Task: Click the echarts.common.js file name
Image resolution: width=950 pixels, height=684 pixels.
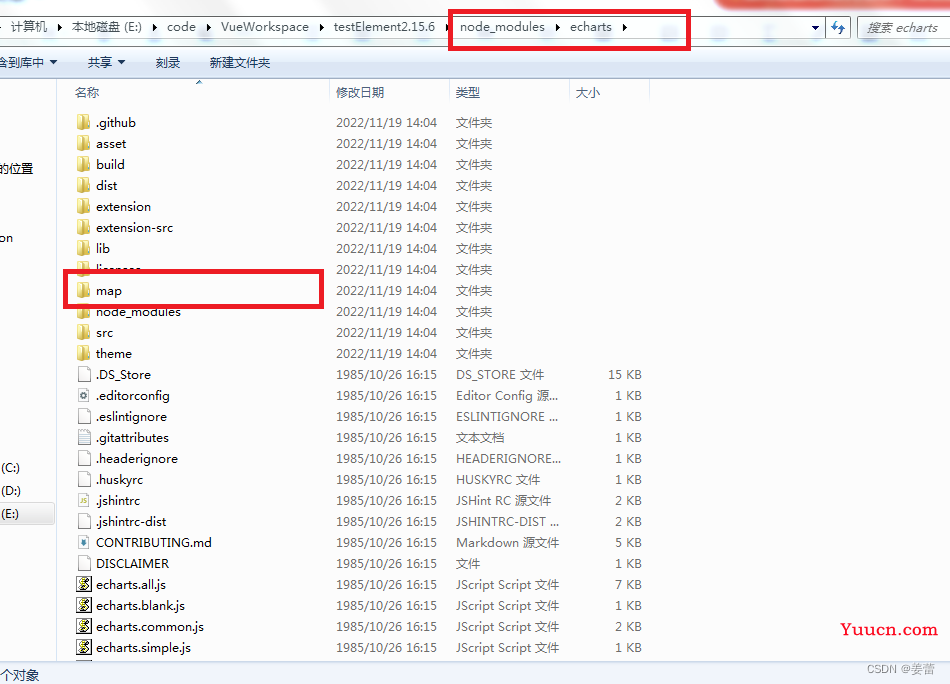Action: [x=150, y=626]
